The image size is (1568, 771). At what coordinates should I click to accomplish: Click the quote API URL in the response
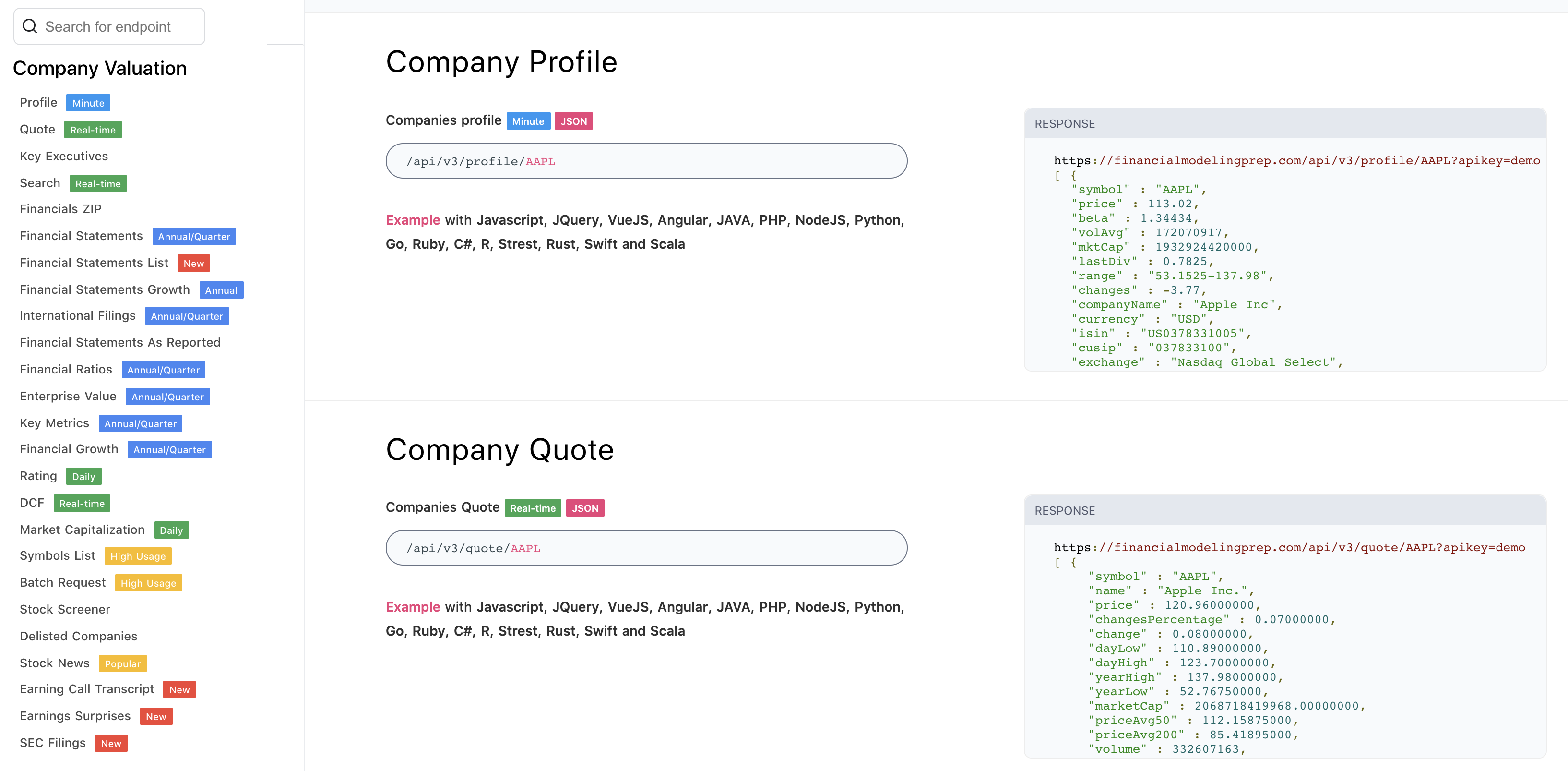(1289, 547)
